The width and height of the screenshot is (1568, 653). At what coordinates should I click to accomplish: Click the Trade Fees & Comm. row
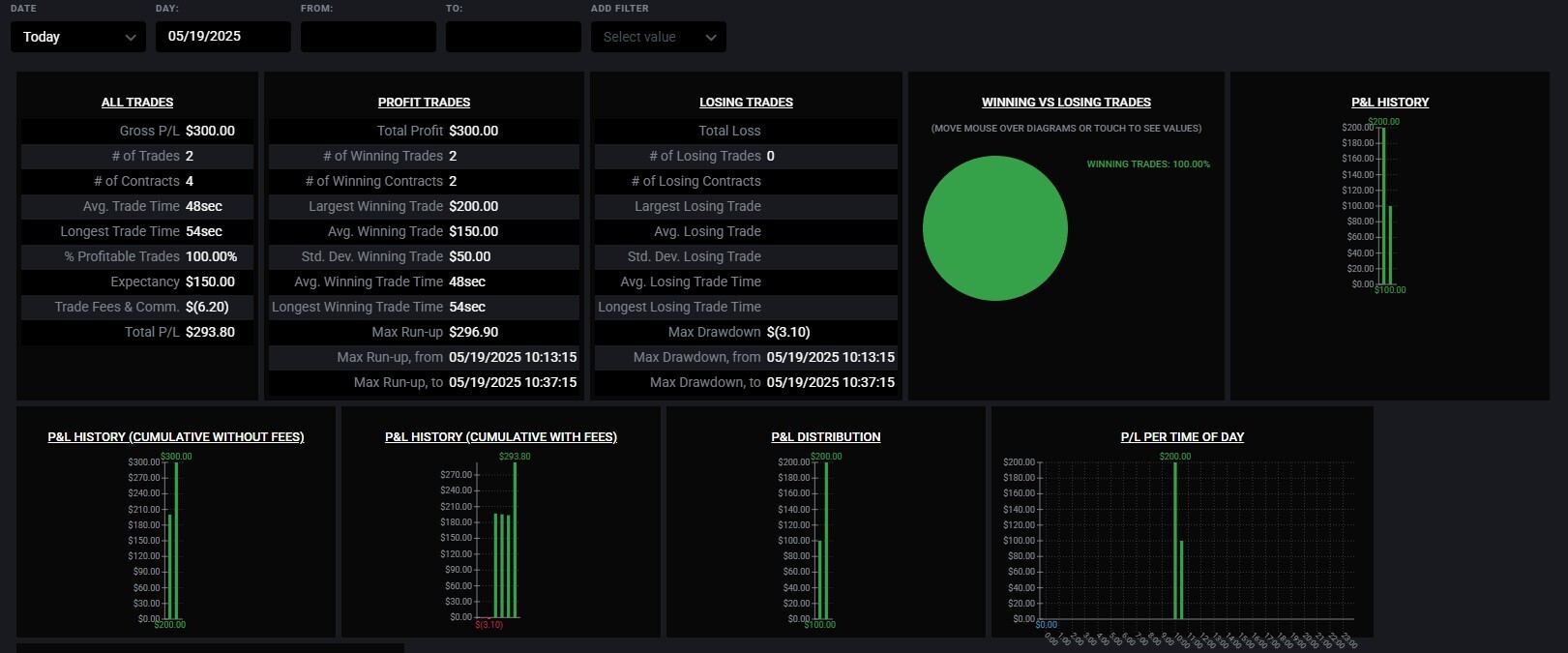point(137,307)
